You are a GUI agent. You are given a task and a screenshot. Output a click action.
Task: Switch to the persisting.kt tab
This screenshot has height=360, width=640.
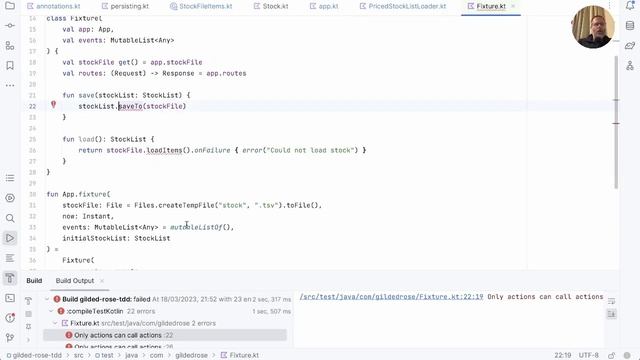125,6
